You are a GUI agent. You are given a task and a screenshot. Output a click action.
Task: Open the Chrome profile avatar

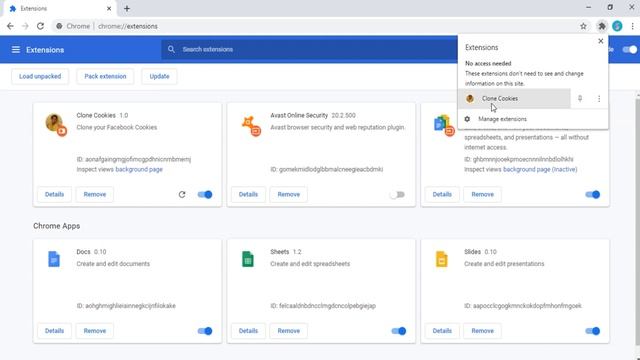click(x=617, y=26)
